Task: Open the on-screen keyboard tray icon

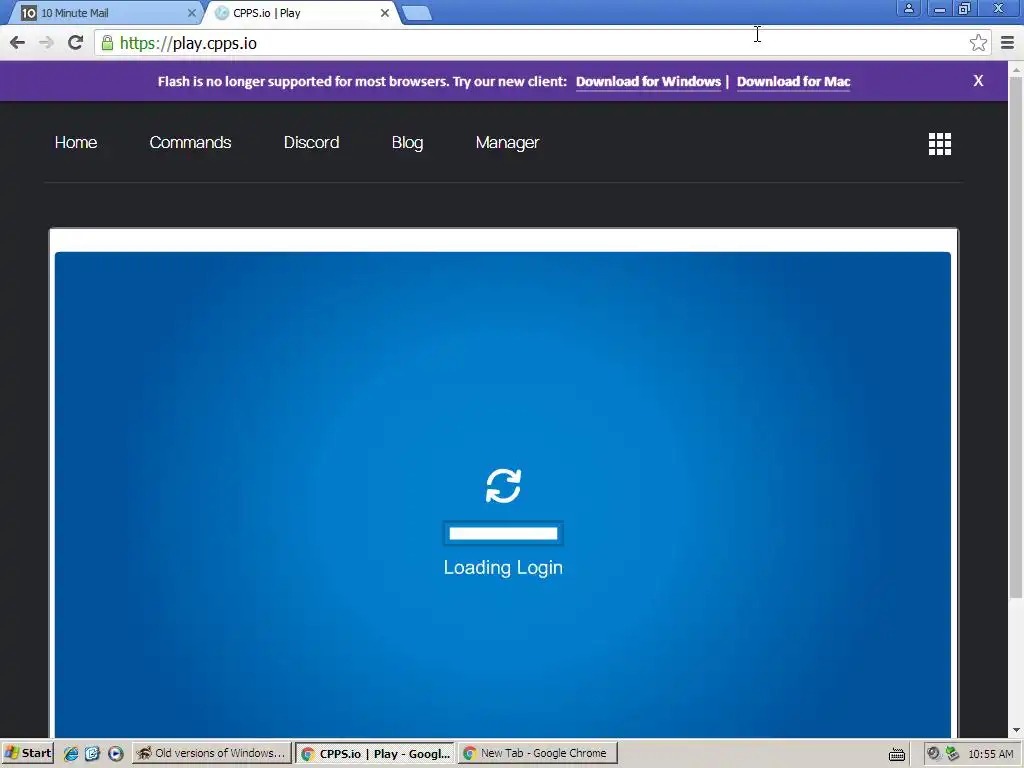Action: (897, 754)
